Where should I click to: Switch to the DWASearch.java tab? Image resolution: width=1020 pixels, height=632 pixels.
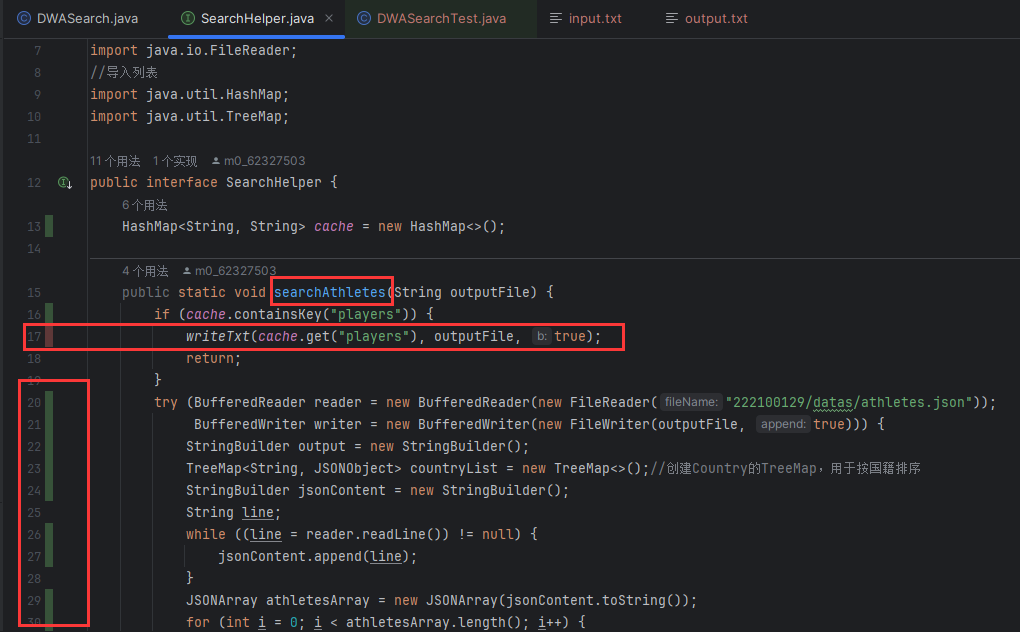coord(77,18)
